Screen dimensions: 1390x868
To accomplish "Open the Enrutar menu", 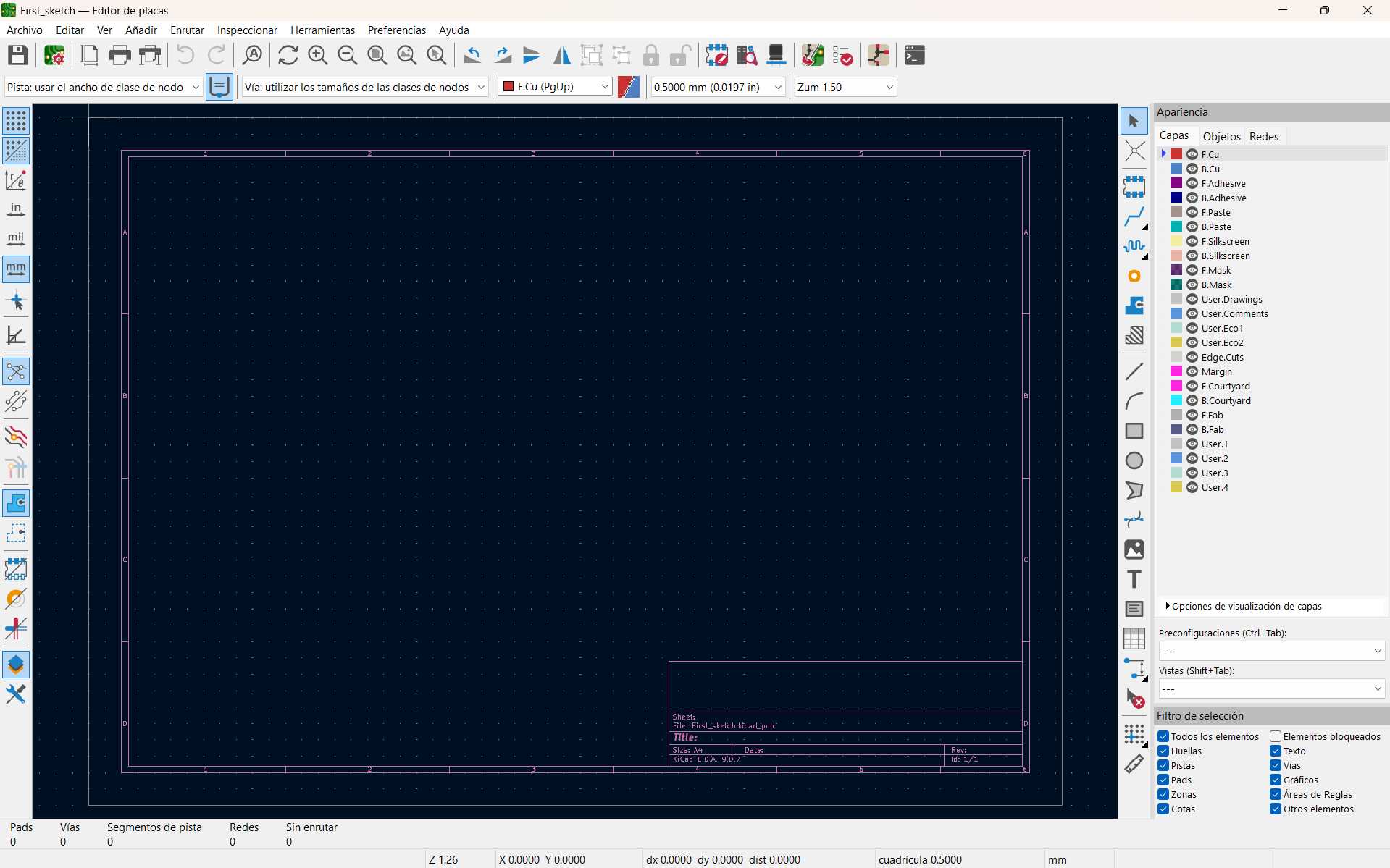I will [x=187, y=30].
